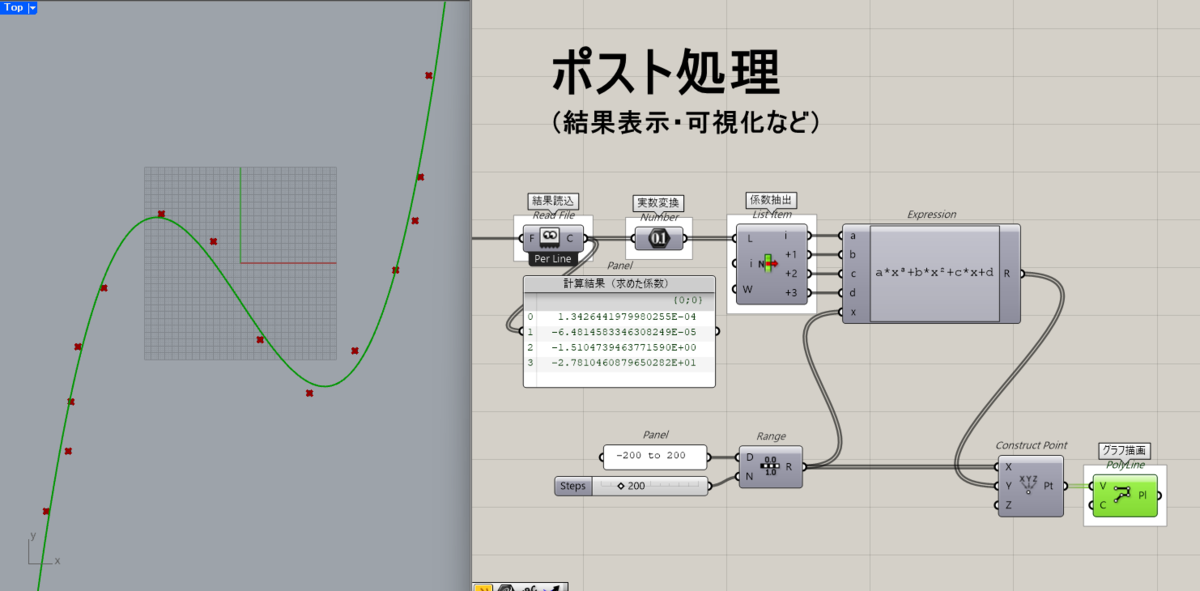Click the C input of PolyLine
1200x591 pixels.
pos(1103,505)
